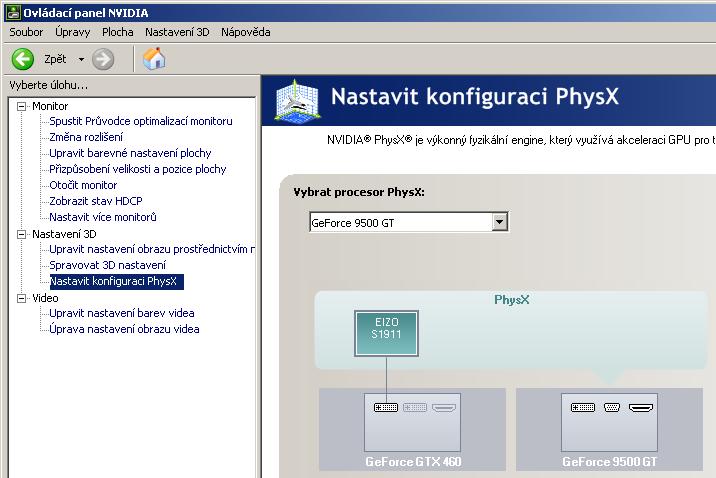
Task: Open the Soubor menu
Action: click(26, 32)
